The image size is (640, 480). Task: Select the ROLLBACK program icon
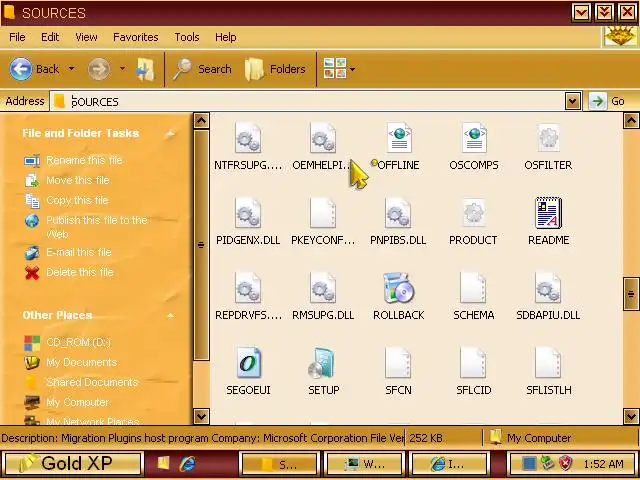pos(399,288)
